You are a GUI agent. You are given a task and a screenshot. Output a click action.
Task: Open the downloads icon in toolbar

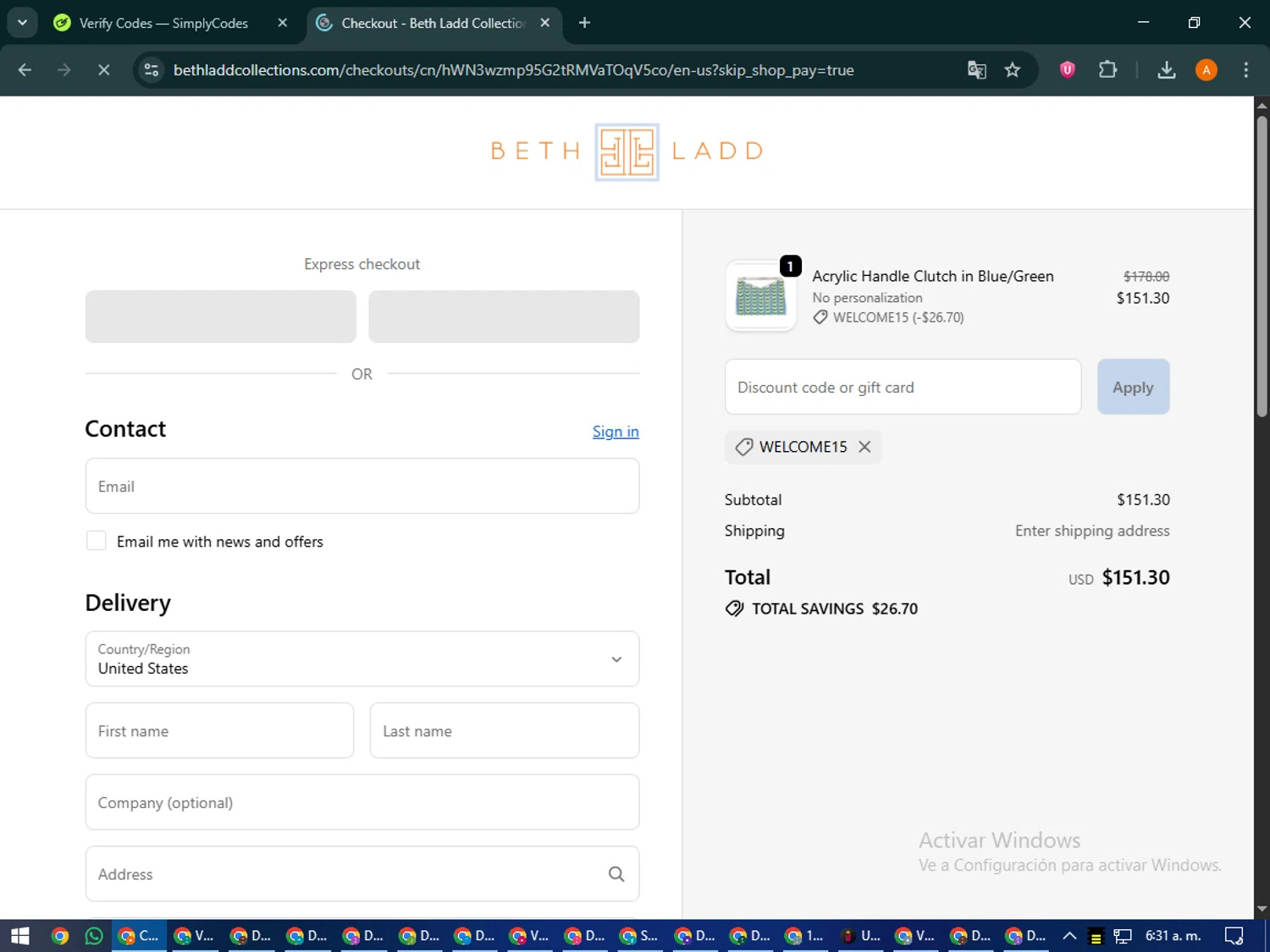click(1167, 70)
